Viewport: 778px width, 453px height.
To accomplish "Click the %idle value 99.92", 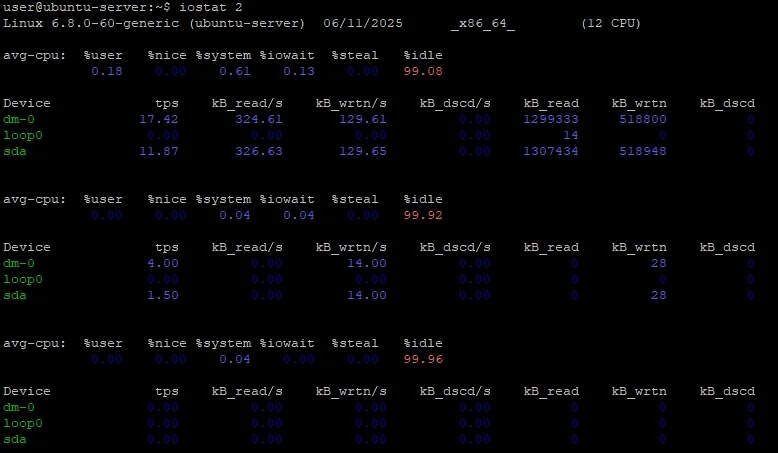I will (423, 215).
